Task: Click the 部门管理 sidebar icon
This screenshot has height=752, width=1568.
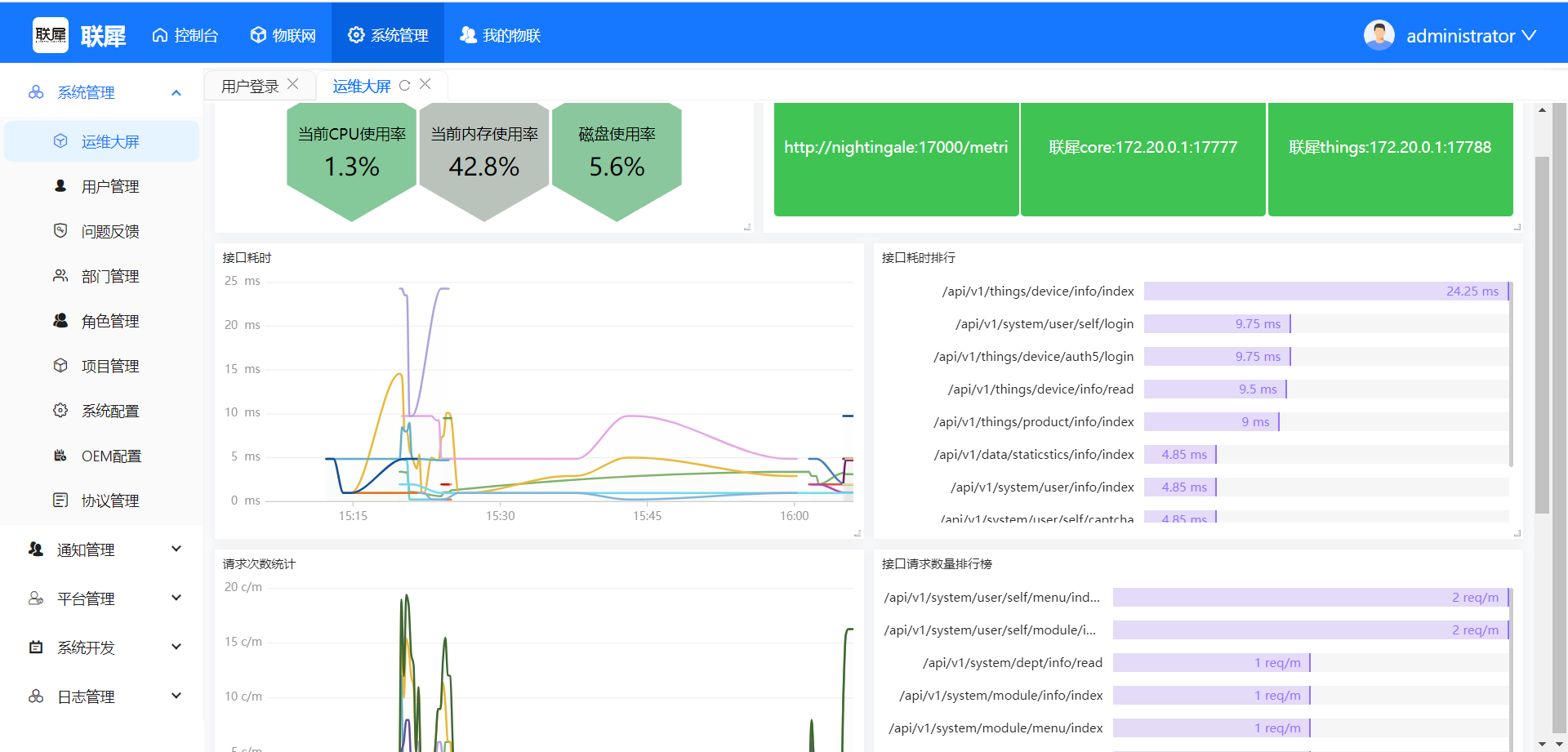Action: pyautogui.click(x=60, y=276)
